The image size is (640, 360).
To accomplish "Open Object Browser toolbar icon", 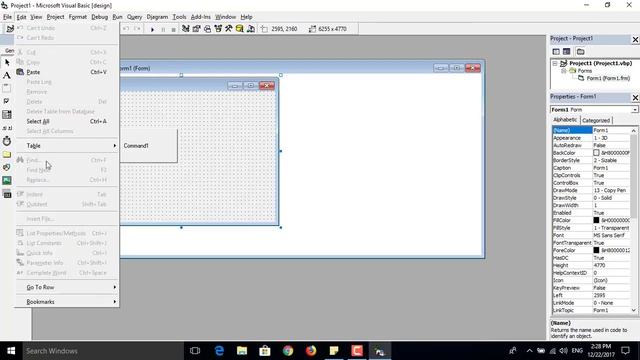I will point(218,29).
